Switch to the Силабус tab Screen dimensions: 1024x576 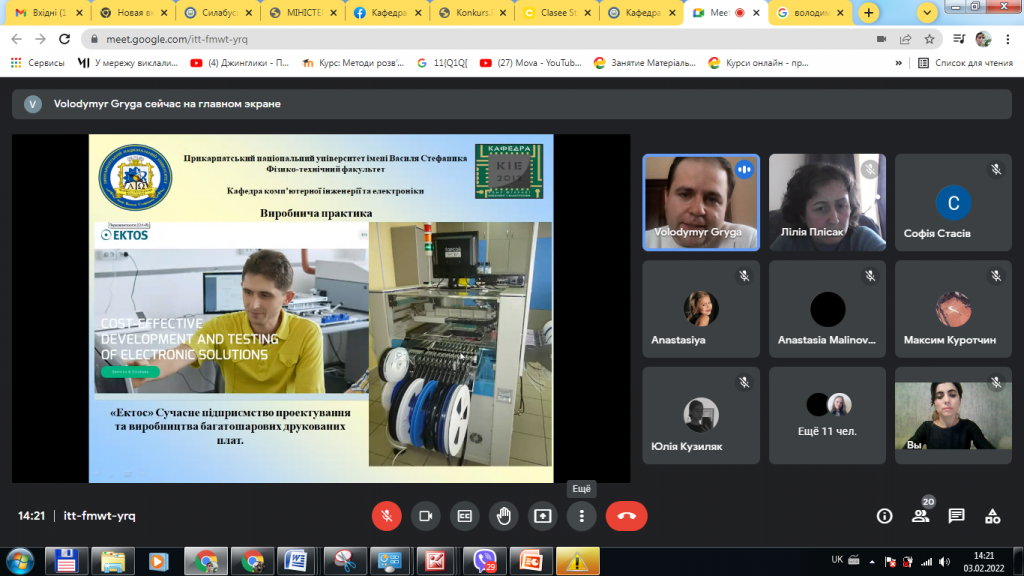pos(217,12)
